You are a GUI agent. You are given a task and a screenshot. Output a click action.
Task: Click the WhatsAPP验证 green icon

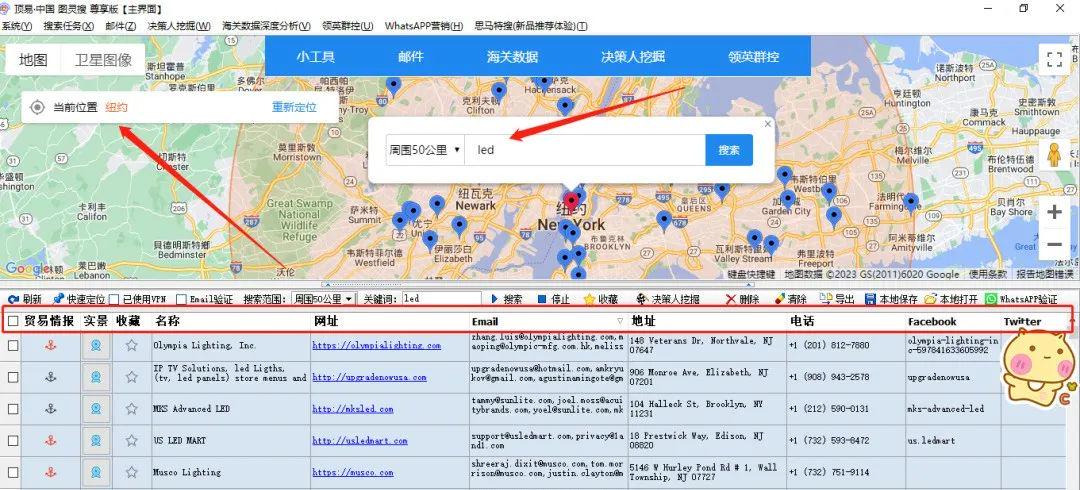pos(990,299)
